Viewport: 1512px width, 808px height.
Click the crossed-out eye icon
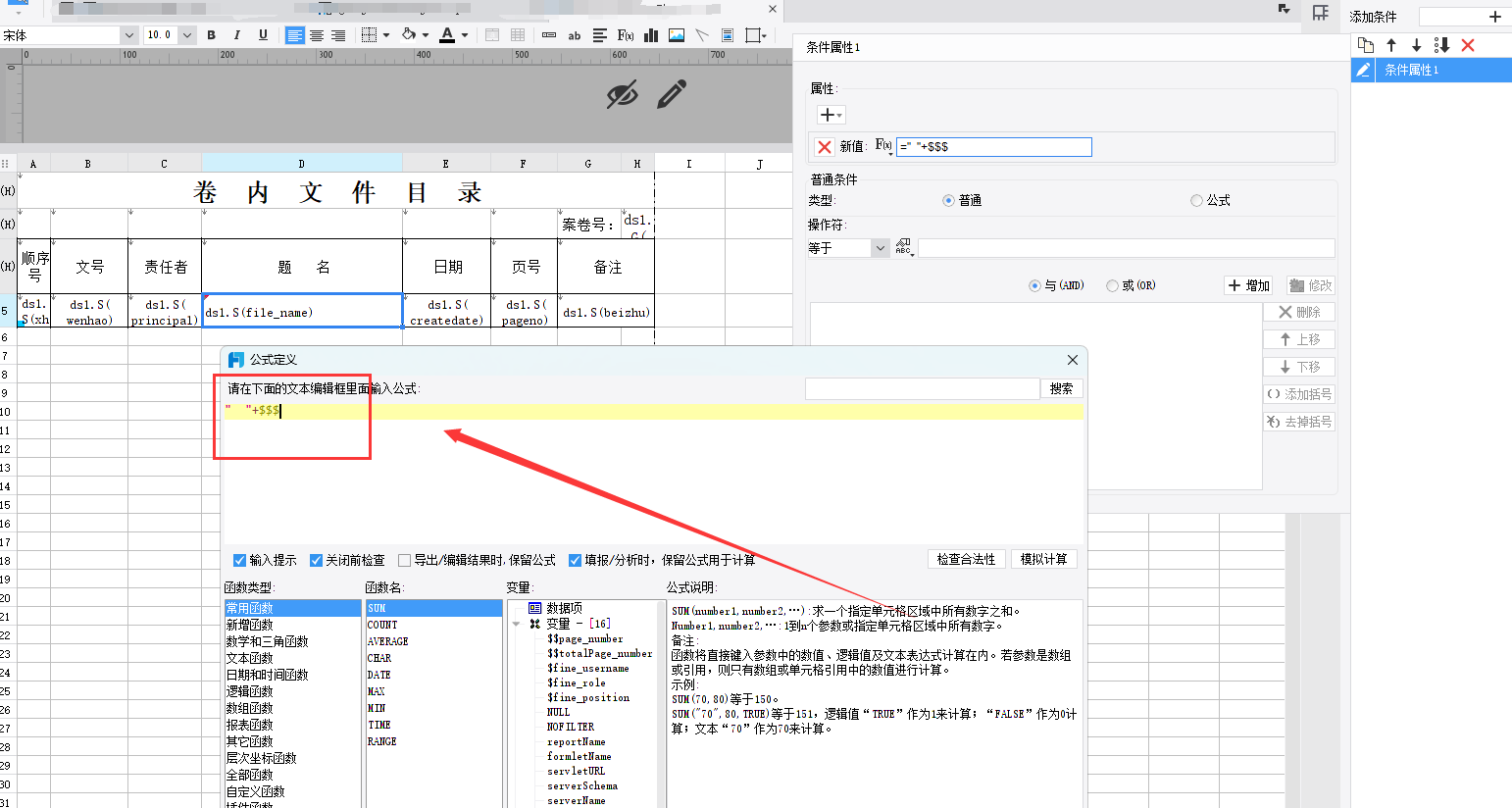623,95
